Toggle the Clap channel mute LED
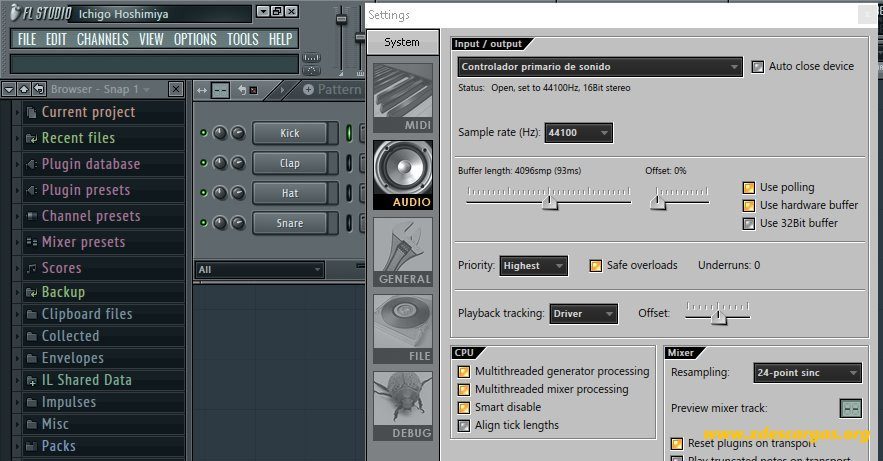 [203, 163]
